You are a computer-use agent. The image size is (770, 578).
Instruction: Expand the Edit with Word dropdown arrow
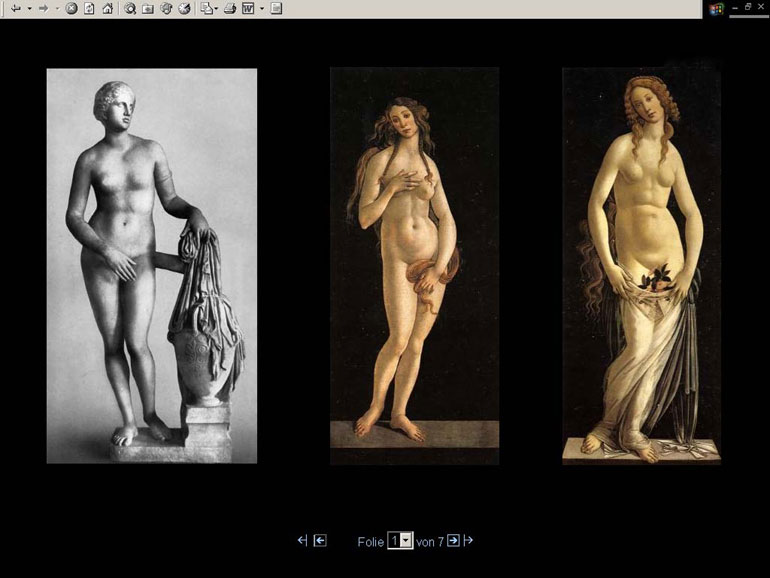coord(261,8)
